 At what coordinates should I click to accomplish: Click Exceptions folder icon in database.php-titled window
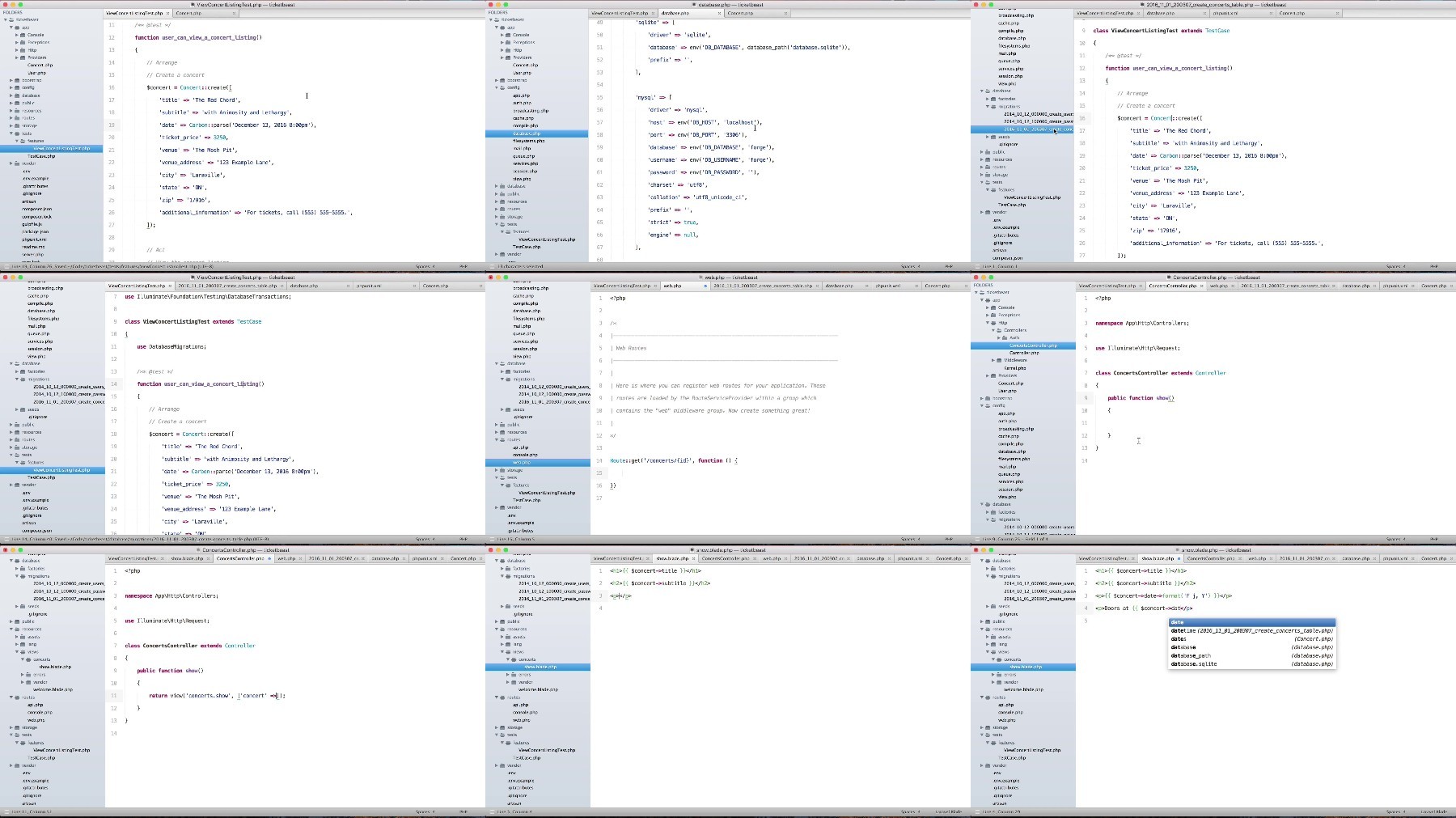click(509, 42)
